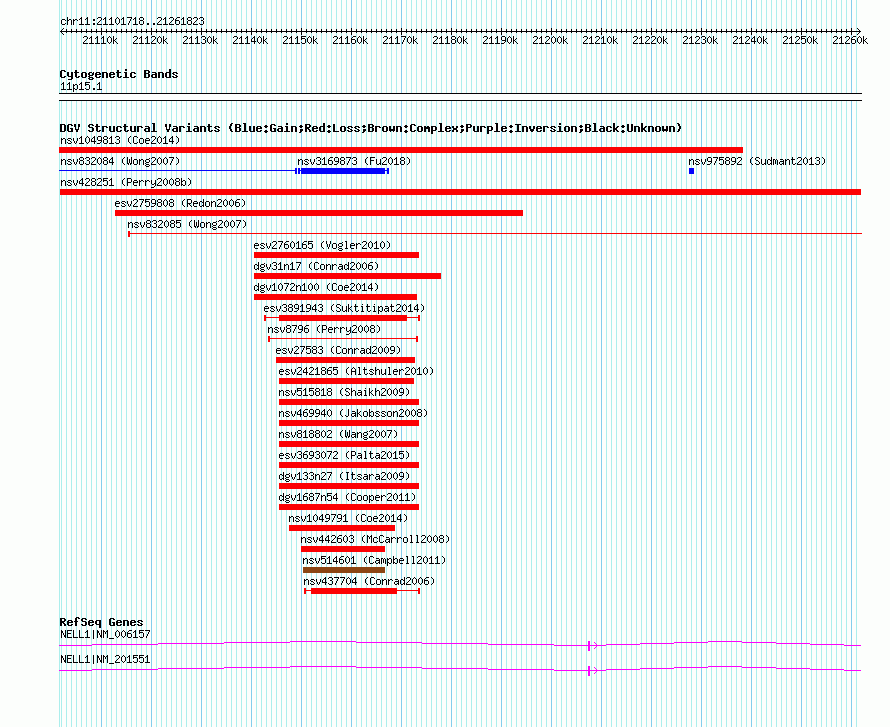
Task: Click the NM_006157 exon arrow marker
Action: point(593,645)
